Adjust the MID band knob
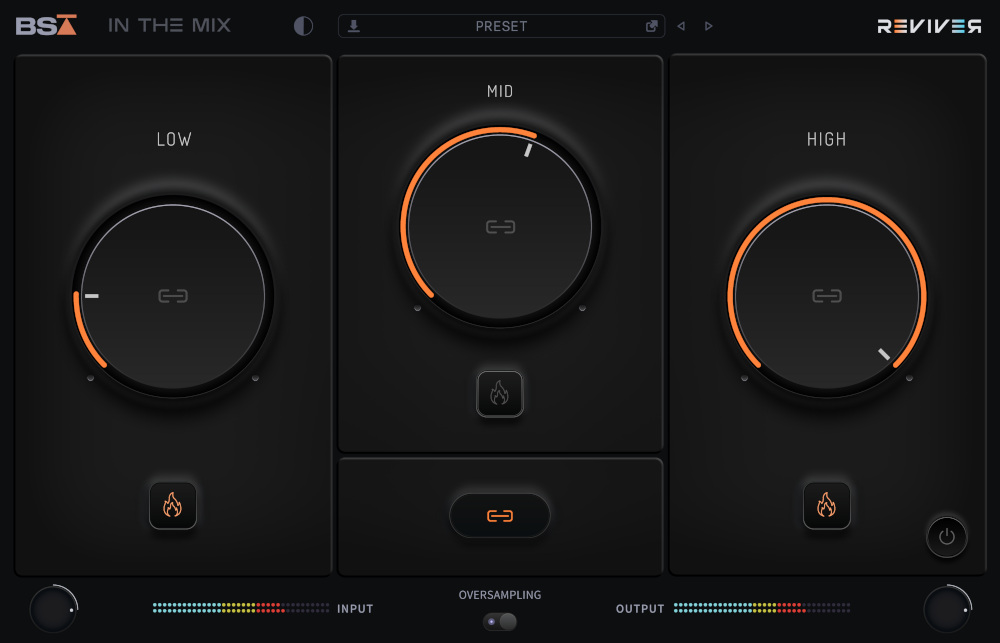Viewport: 1000px width, 643px height. [500, 226]
